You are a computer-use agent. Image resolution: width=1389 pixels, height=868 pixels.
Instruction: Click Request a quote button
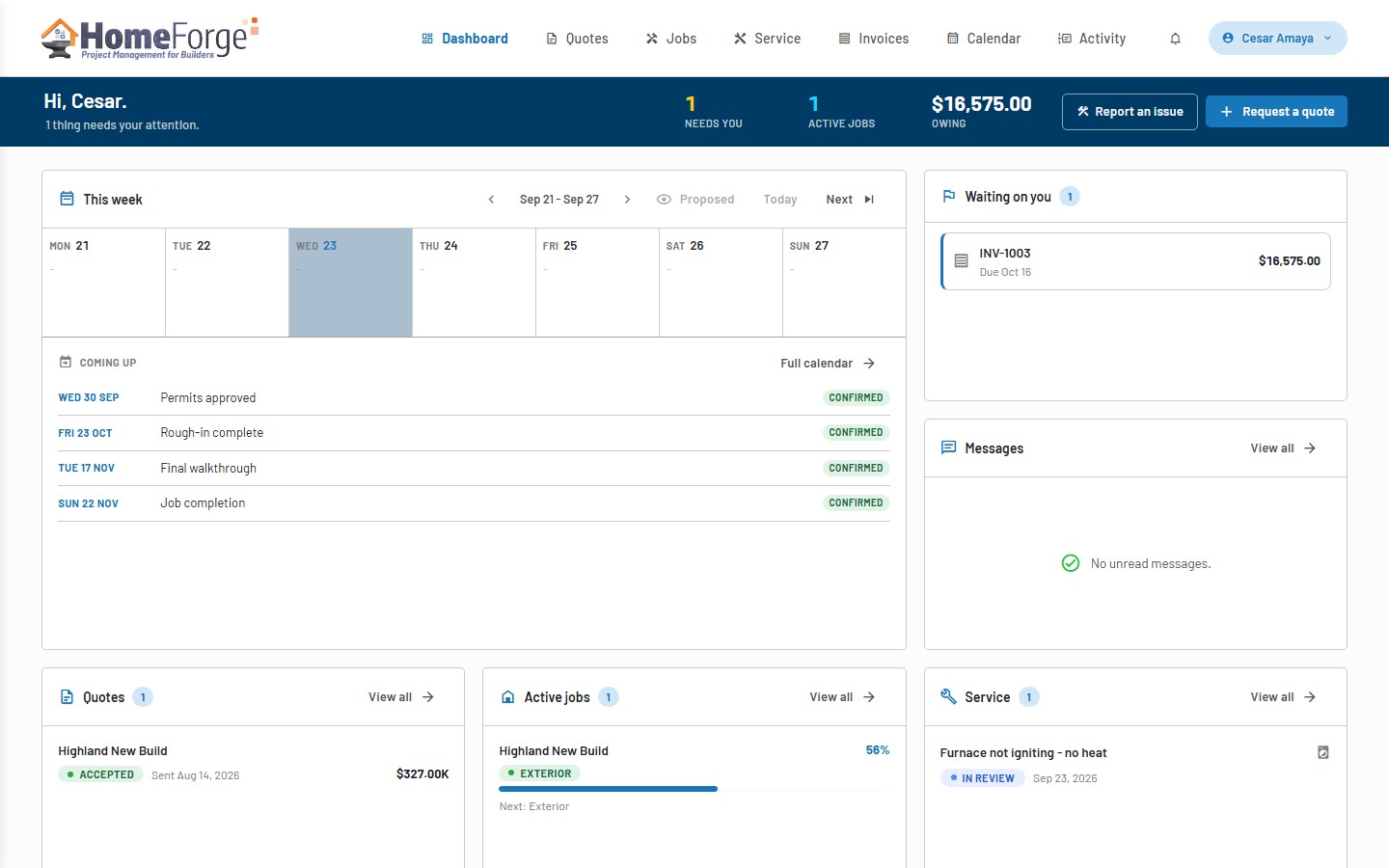(x=1276, y=112)
